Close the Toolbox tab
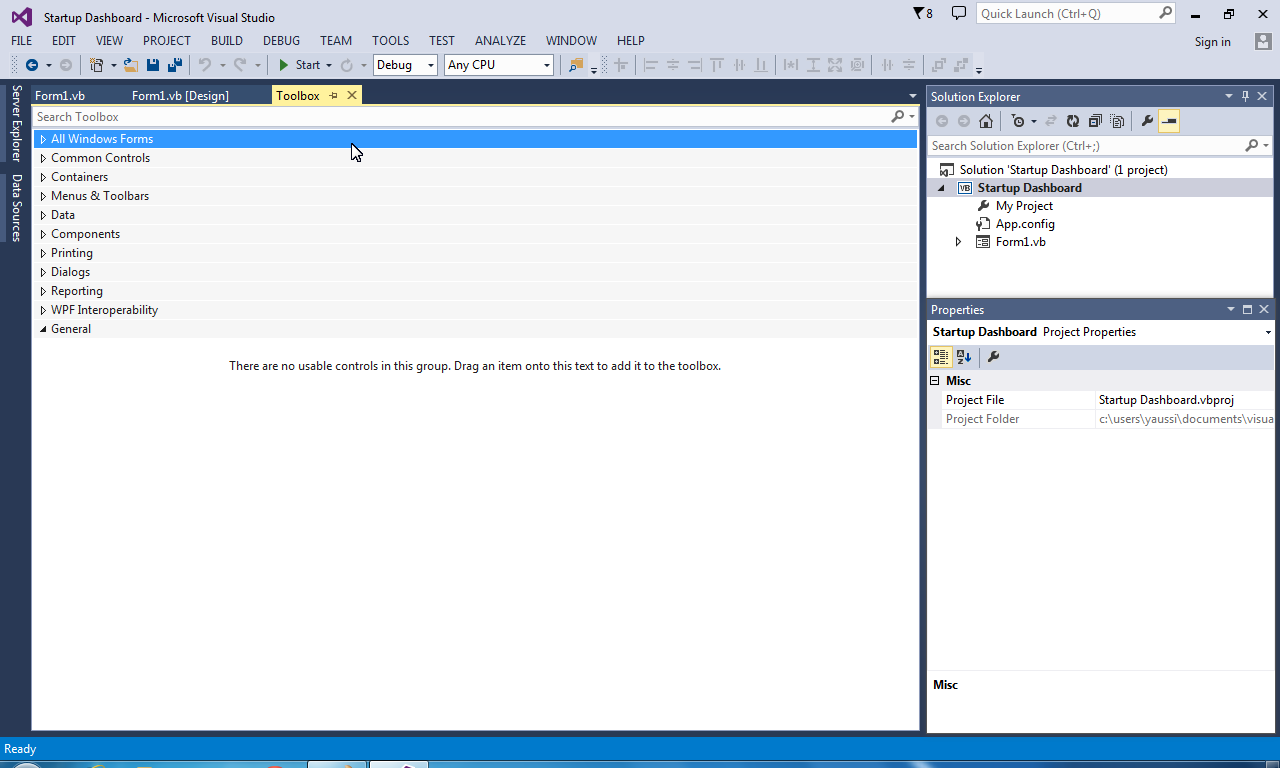The height and width of the screenshot is (768, 1281). pyautogui.click(x=352, y=96)
